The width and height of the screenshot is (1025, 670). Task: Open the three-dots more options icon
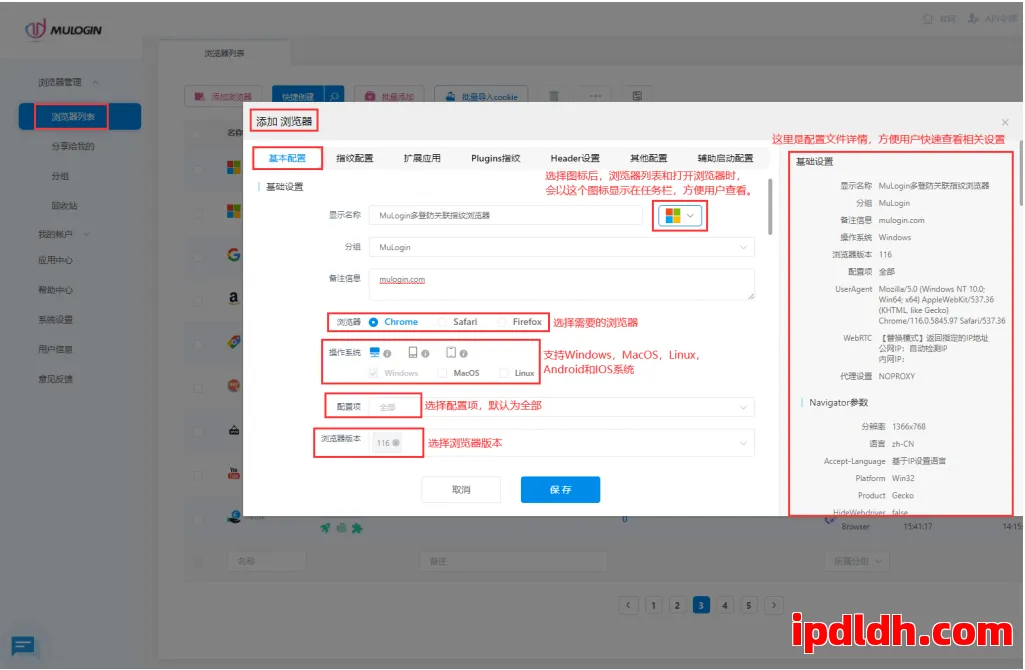[x=596, y=96]
